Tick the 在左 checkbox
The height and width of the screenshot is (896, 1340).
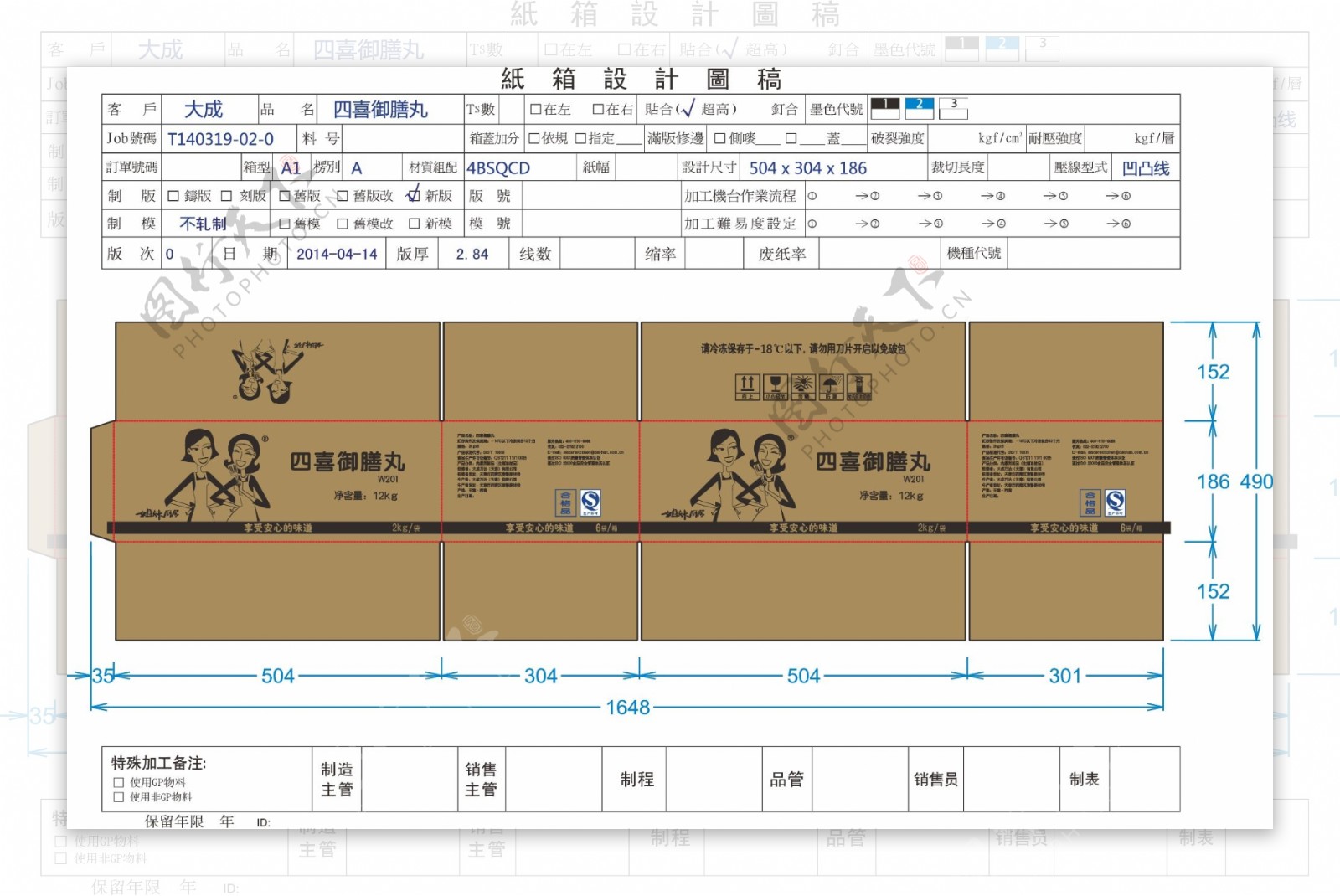pos(535,109)
